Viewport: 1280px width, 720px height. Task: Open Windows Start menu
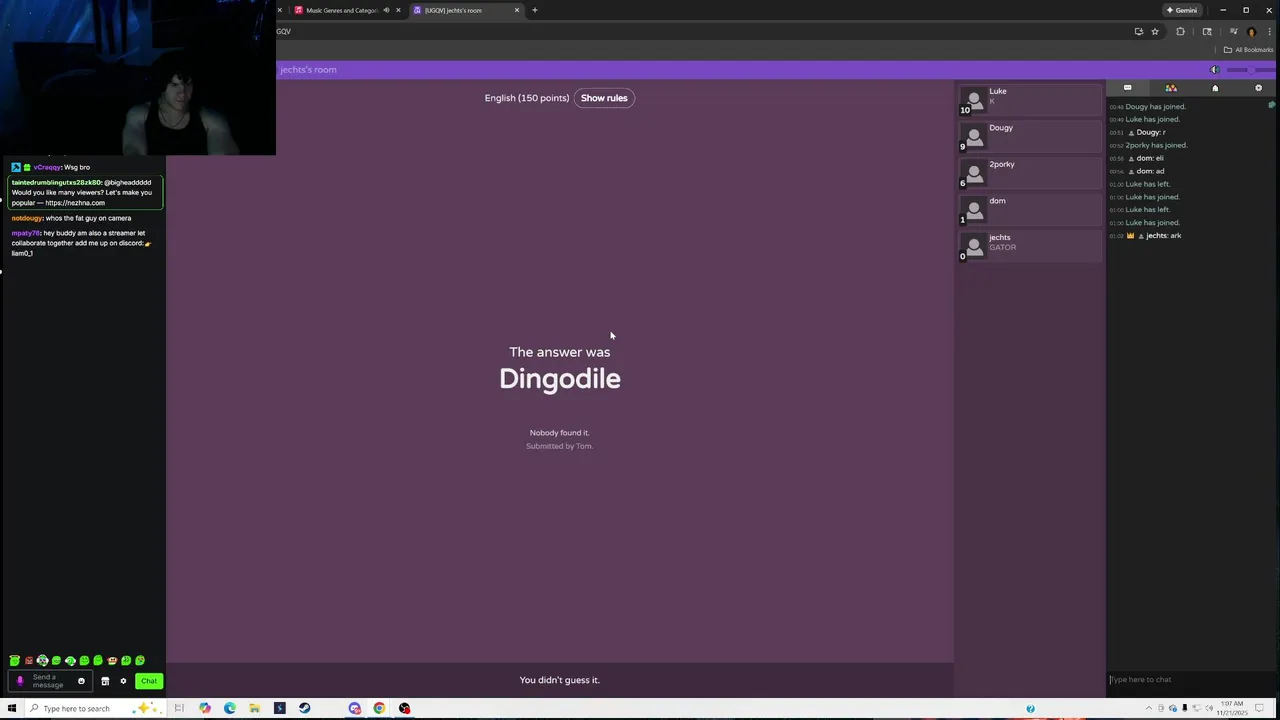[x=12, y=708]
